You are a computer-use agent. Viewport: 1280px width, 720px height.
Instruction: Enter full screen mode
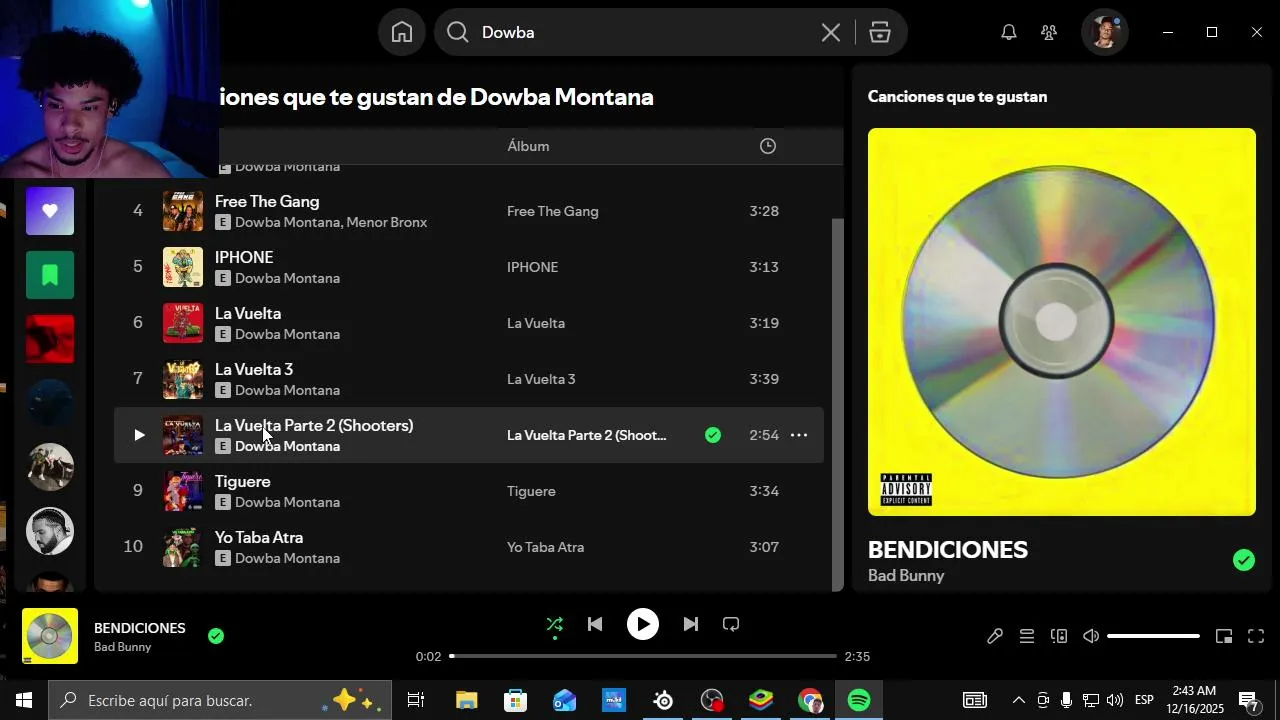1256,636
